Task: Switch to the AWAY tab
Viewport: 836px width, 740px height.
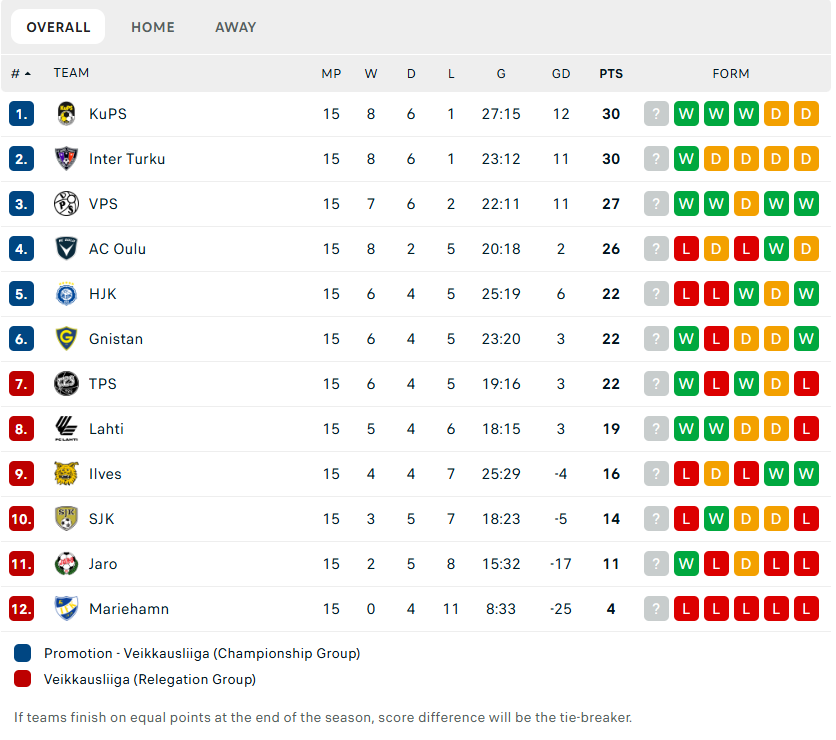Action: click(236, 27)
